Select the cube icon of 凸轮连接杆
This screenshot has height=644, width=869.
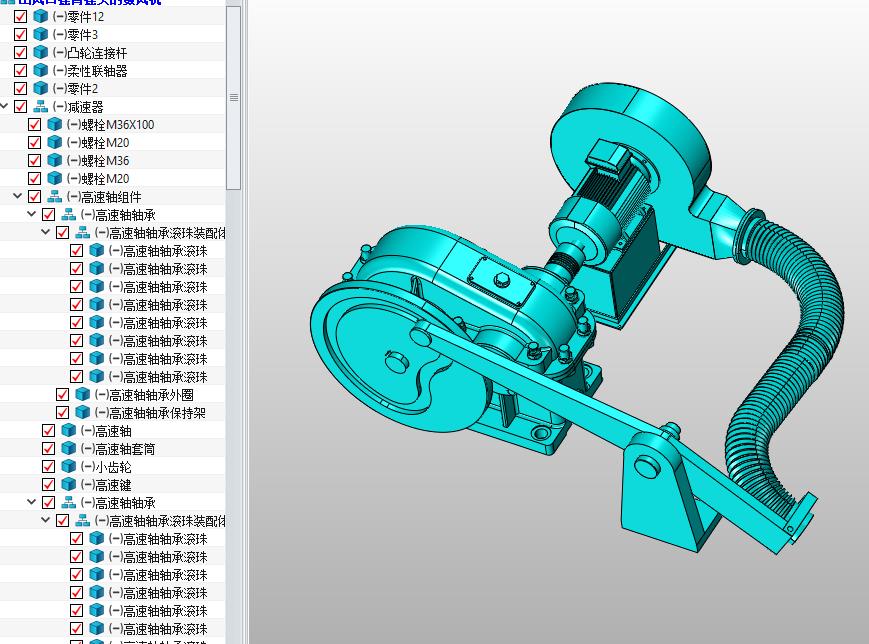click(40, 53)
